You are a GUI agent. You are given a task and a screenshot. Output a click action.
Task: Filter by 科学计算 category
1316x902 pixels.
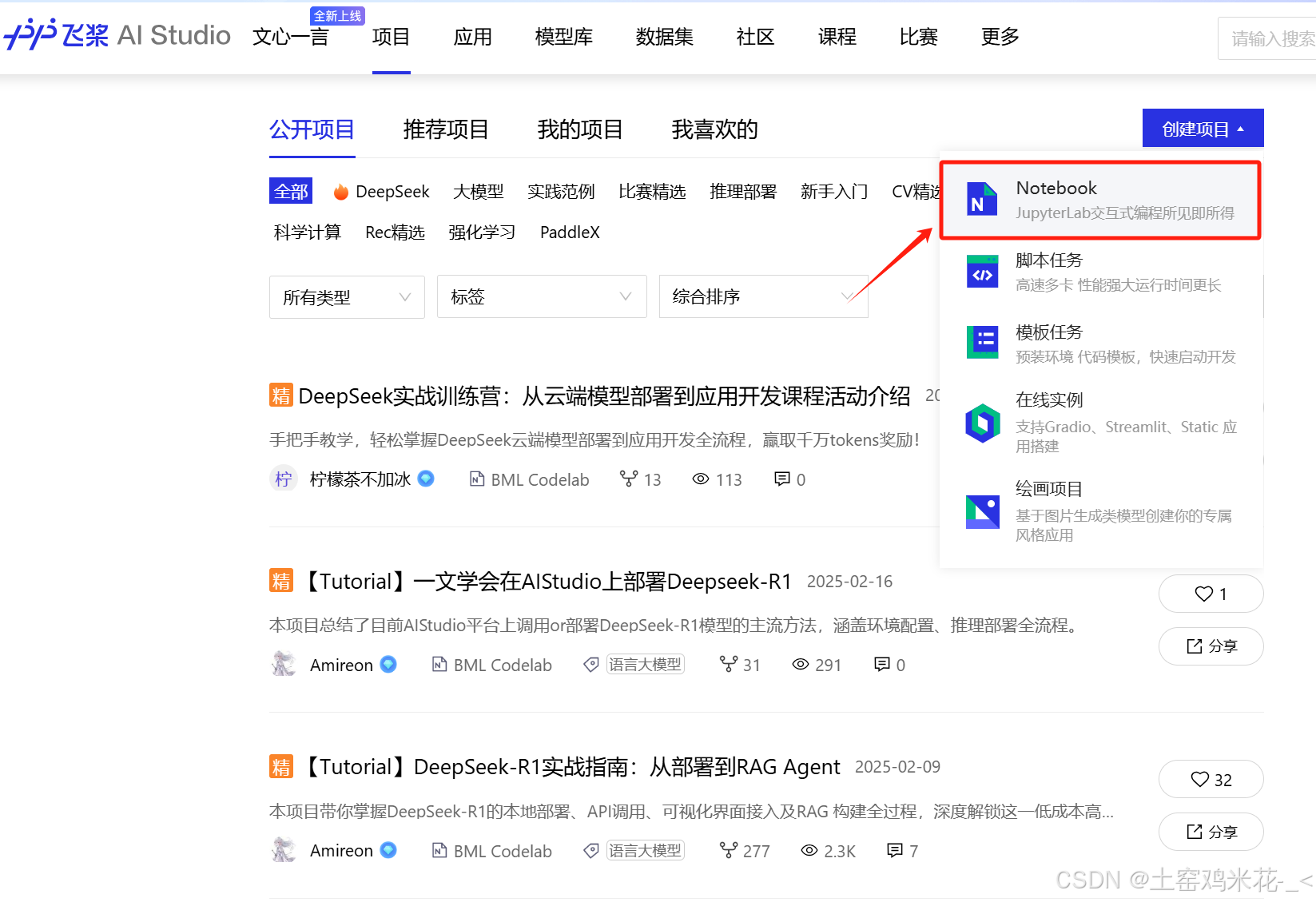(x=308, y=232)
